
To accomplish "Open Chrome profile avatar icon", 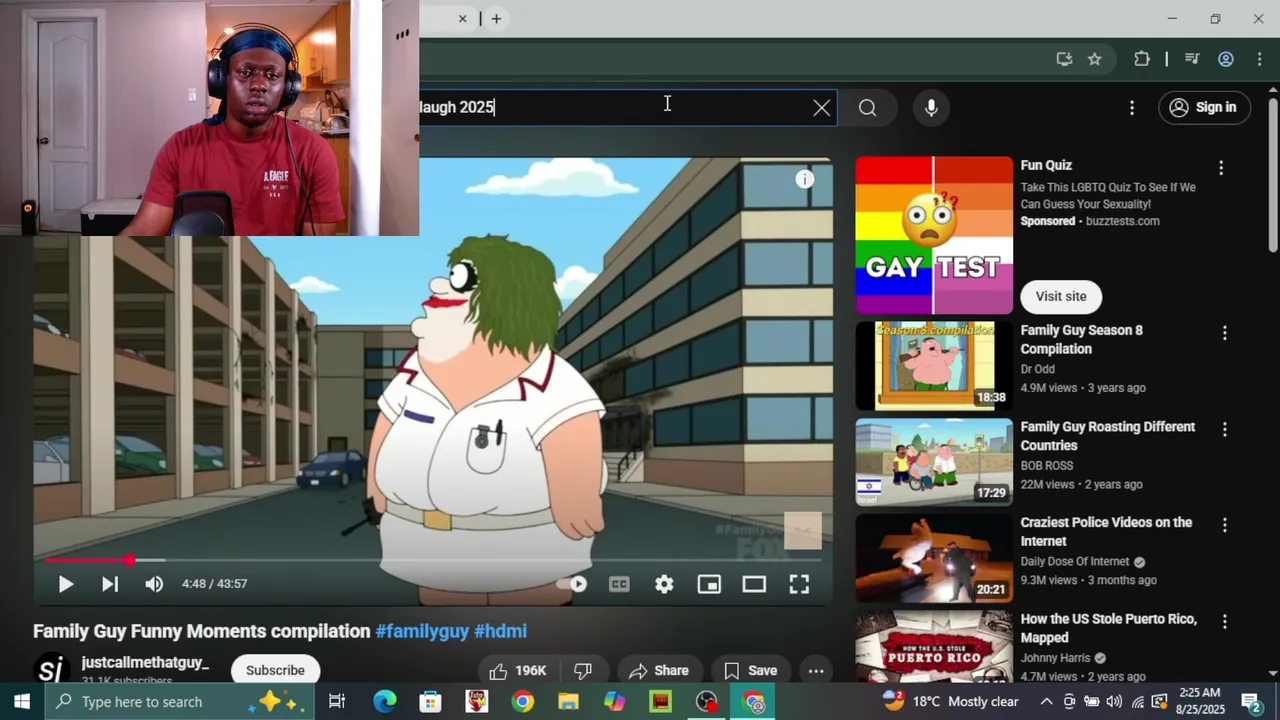I will coord(1225,59).
